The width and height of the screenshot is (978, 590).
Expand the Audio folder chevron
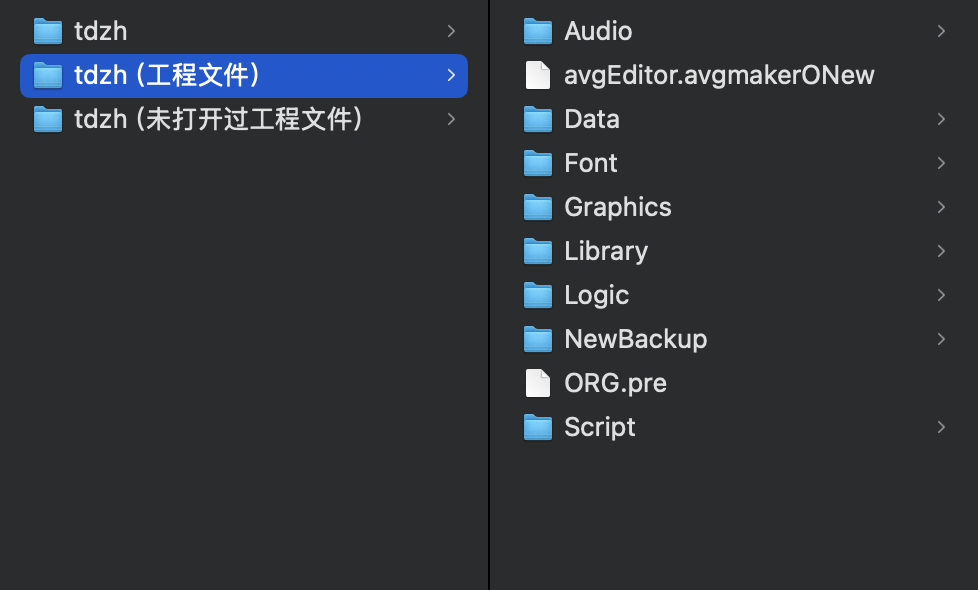[x=941, y=31]
